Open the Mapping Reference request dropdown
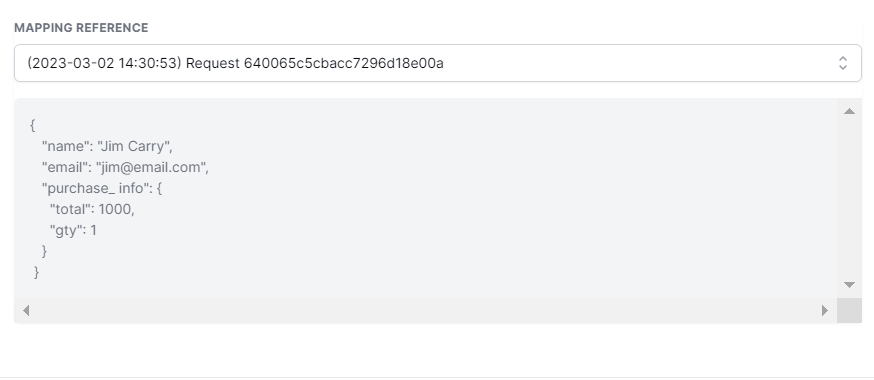The image size is (874, 380). point(438,63)
